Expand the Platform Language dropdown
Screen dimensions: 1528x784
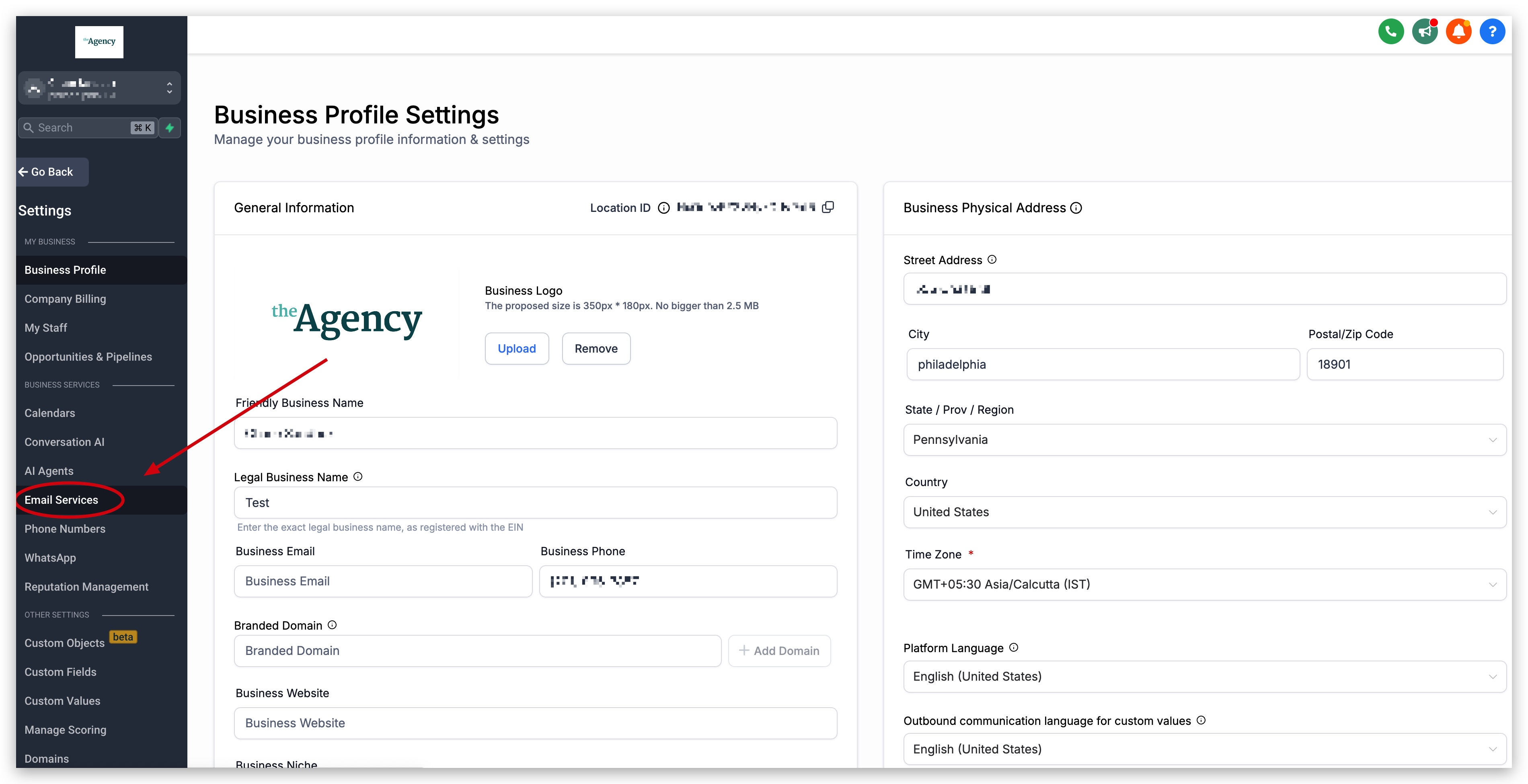(1204, 677)
